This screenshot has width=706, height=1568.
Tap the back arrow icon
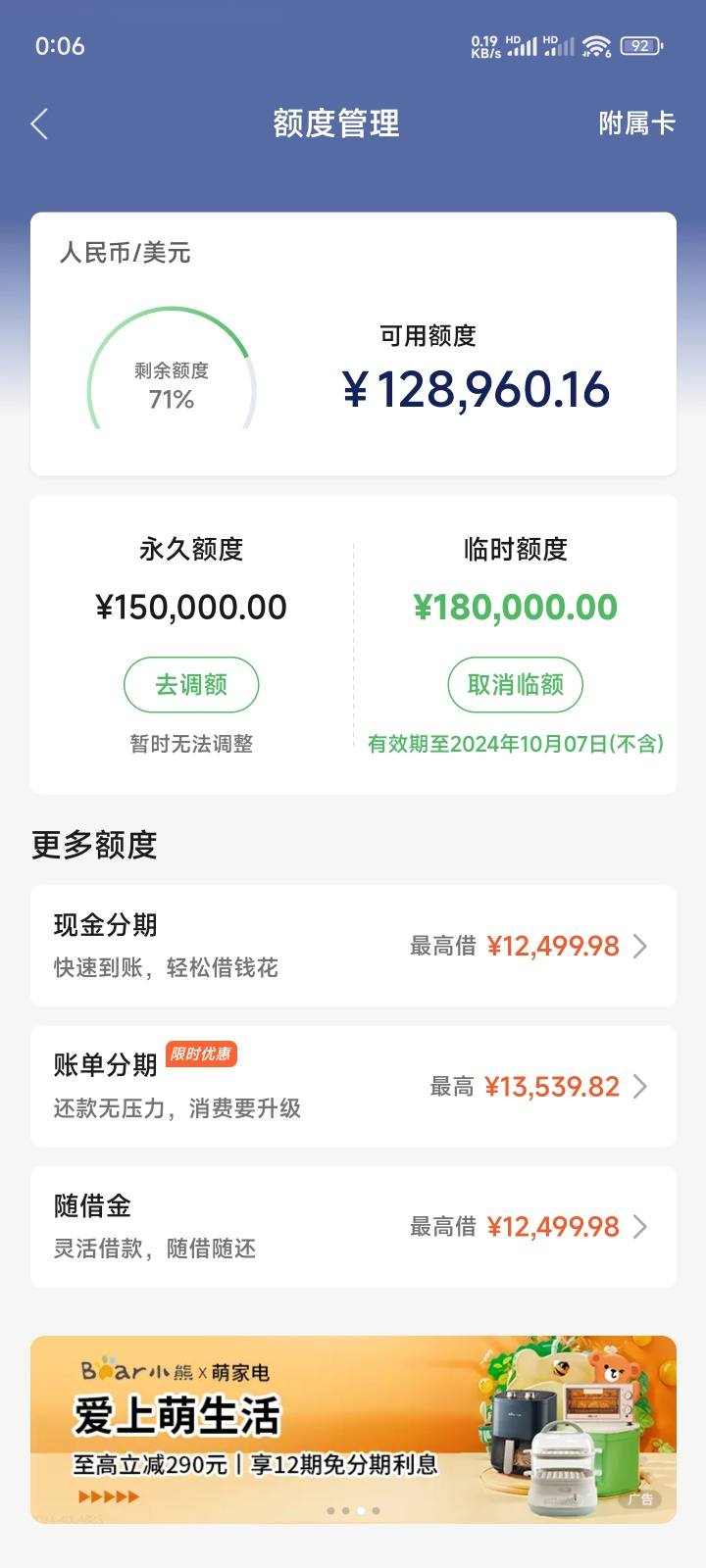39,123
